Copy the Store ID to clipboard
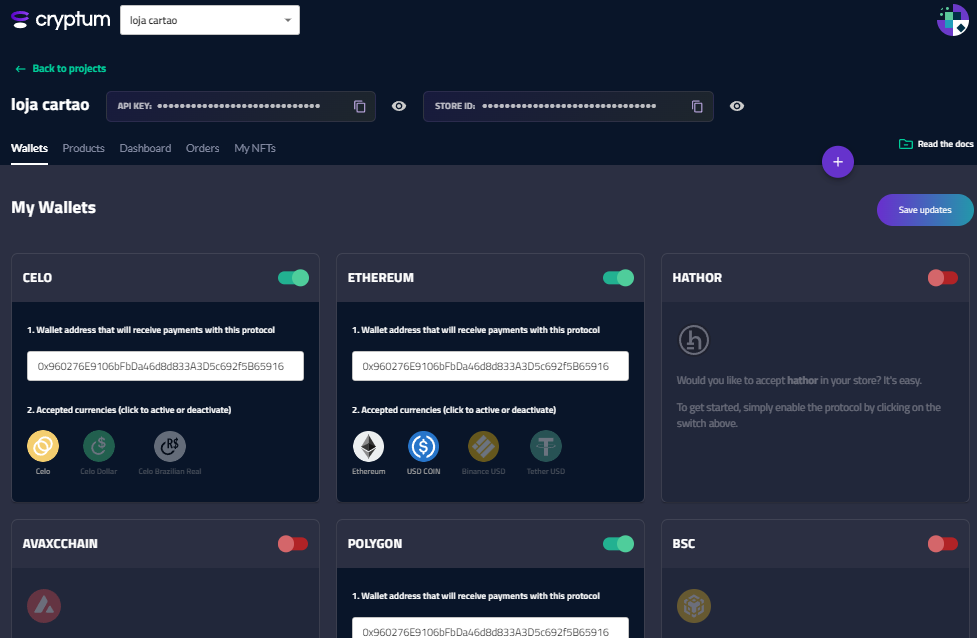This screenshot has height=638, width=977. 697,106
